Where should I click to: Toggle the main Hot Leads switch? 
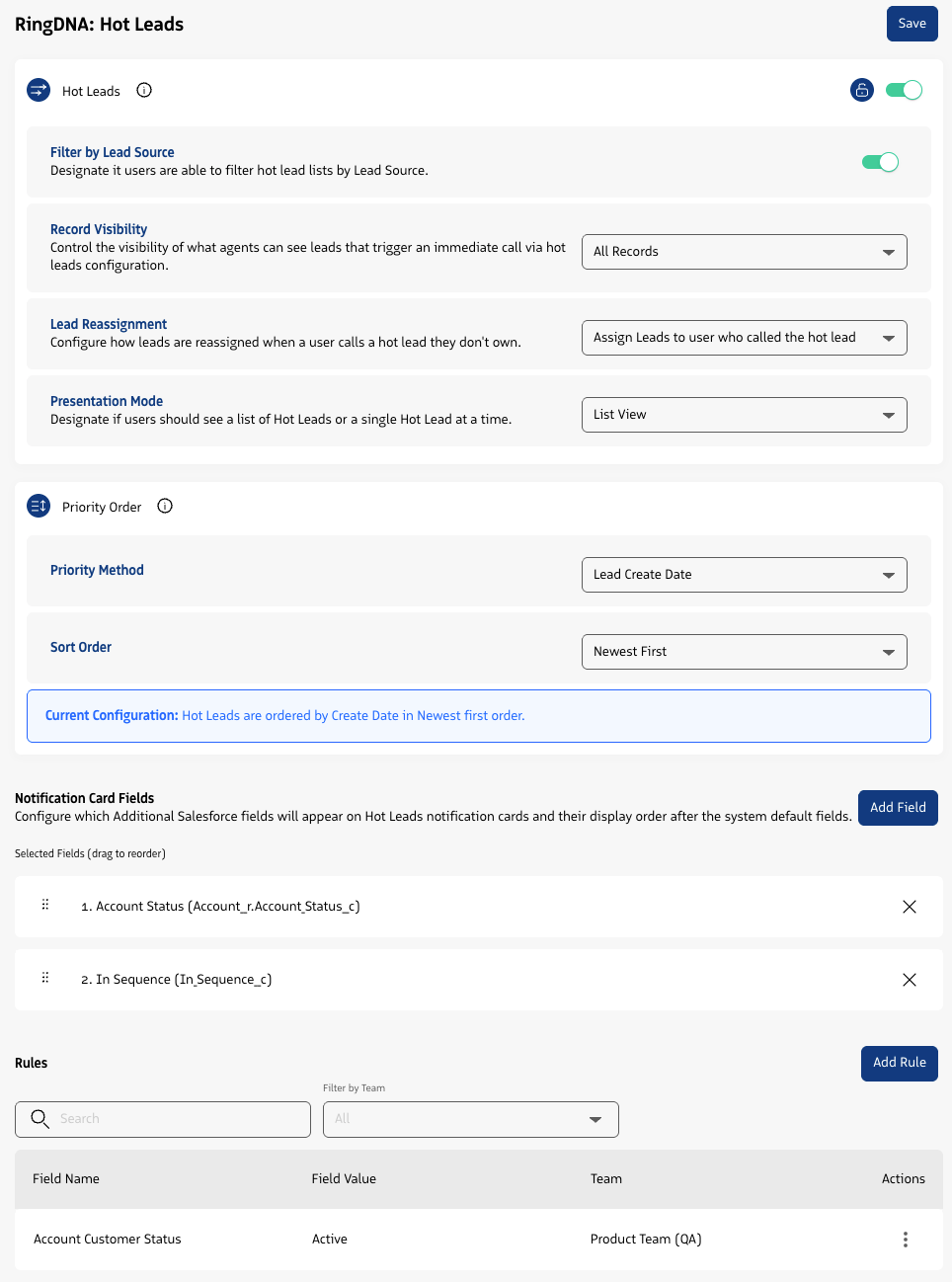[x=904, y=91]
